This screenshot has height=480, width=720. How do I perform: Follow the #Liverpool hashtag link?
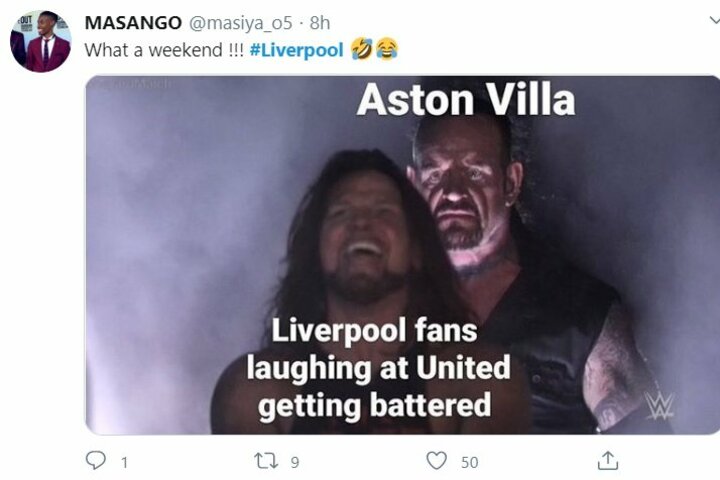pyautogui.click(x=297, y=50)
